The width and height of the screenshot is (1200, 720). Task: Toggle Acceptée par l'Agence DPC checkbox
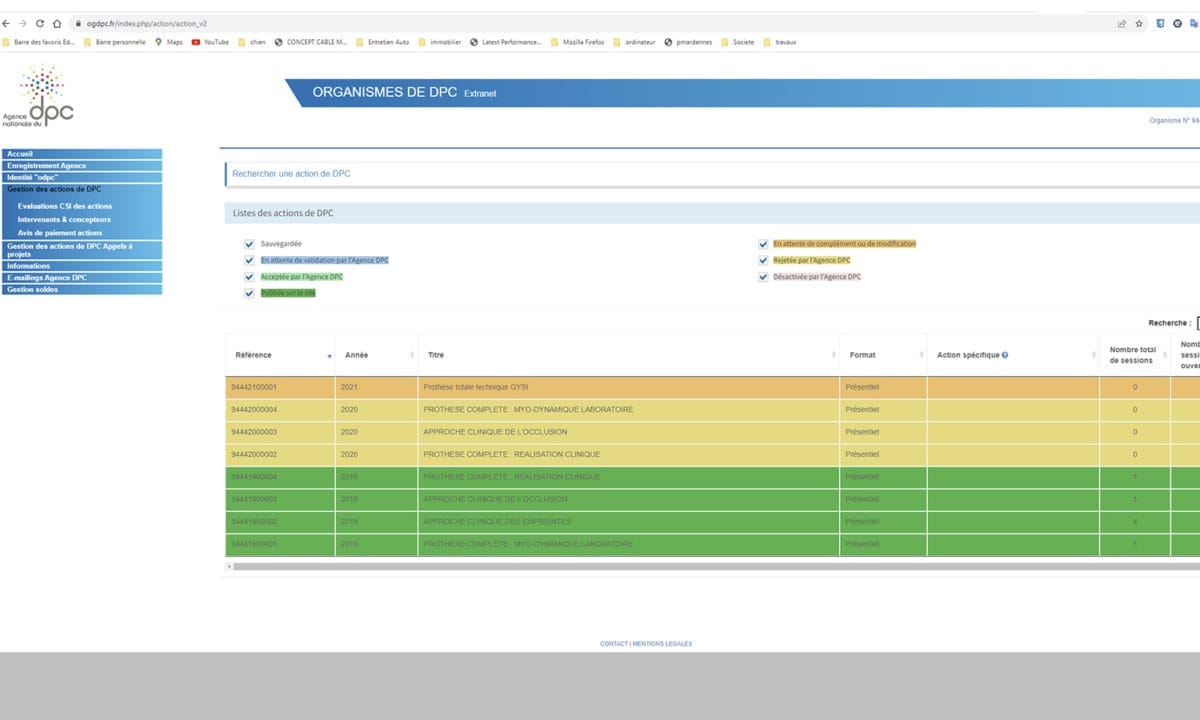pyautogui.click(x=249, y=276)
